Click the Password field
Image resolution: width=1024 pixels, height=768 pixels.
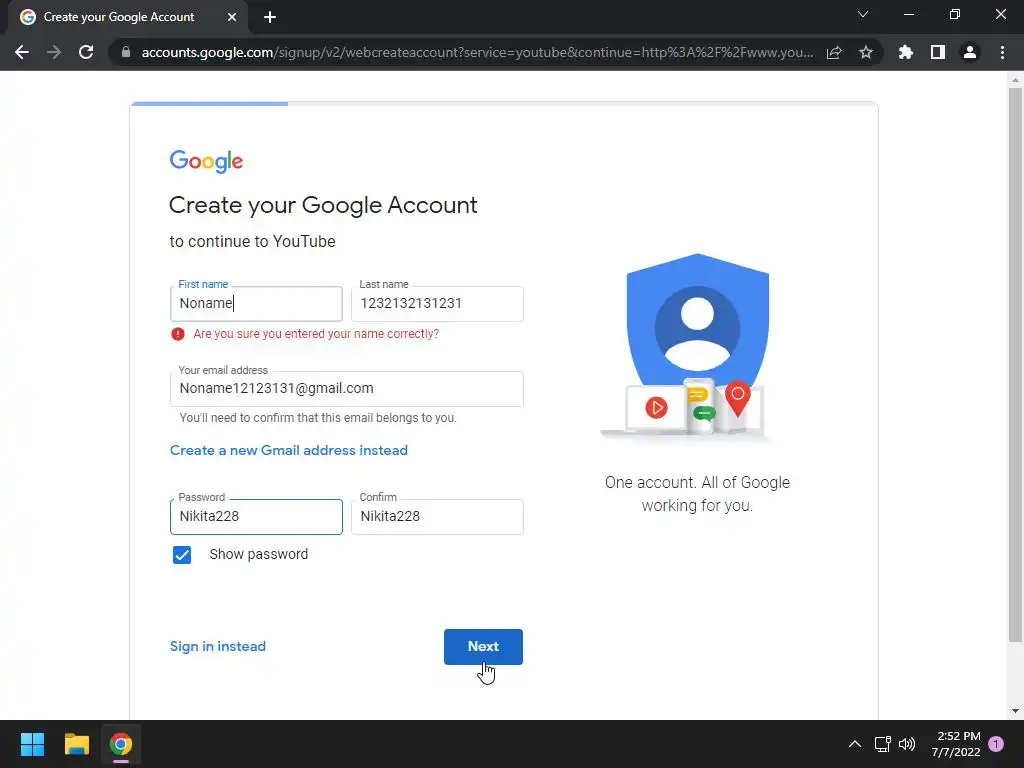pos(256,517)
